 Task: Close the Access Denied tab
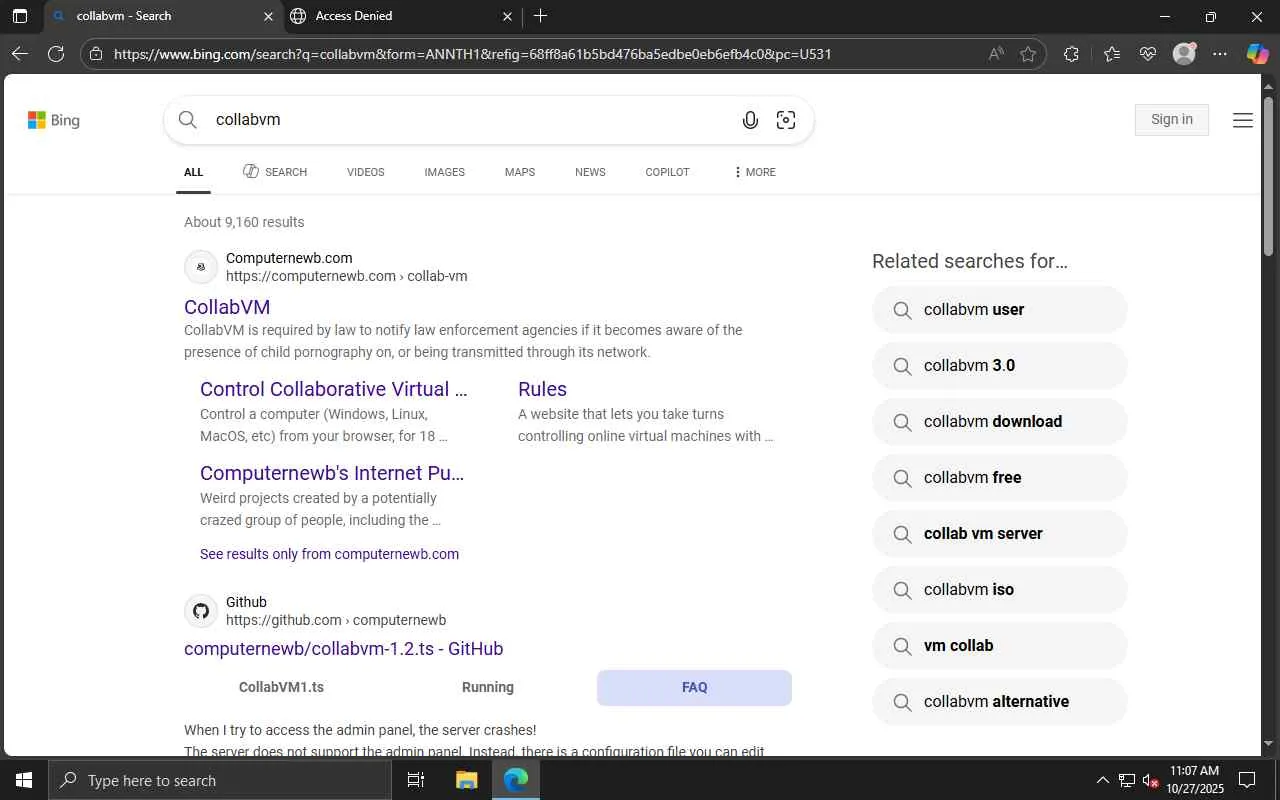[507, 16]
